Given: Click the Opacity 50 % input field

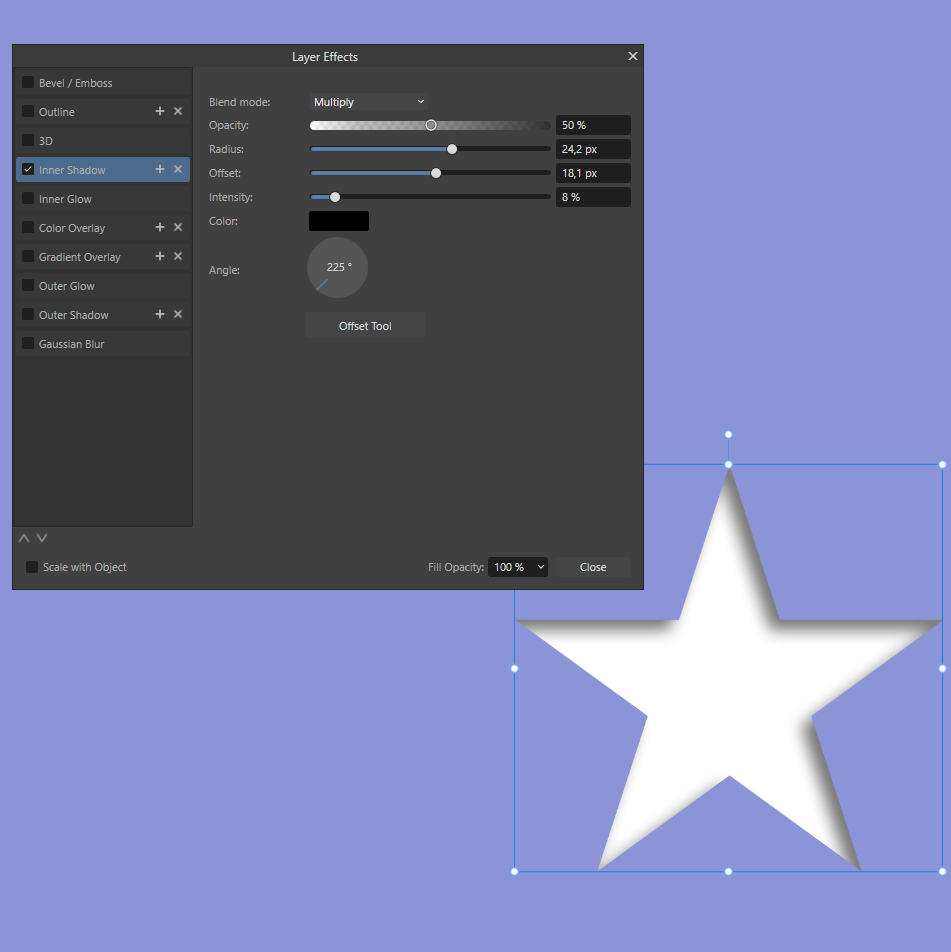Looking at the screenshot, I should coord(593,125).
